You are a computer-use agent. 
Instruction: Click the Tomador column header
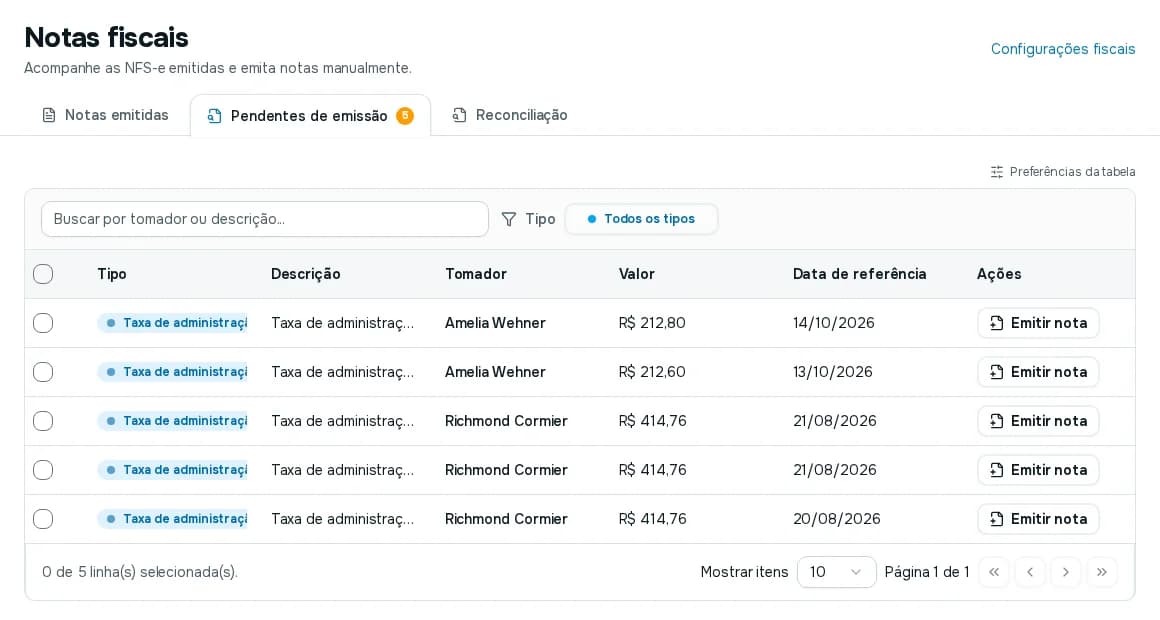[476, 274]
